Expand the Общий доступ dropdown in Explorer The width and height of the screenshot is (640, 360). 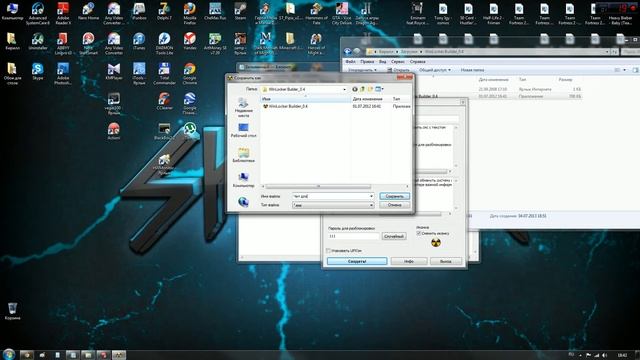pos(434,70)
